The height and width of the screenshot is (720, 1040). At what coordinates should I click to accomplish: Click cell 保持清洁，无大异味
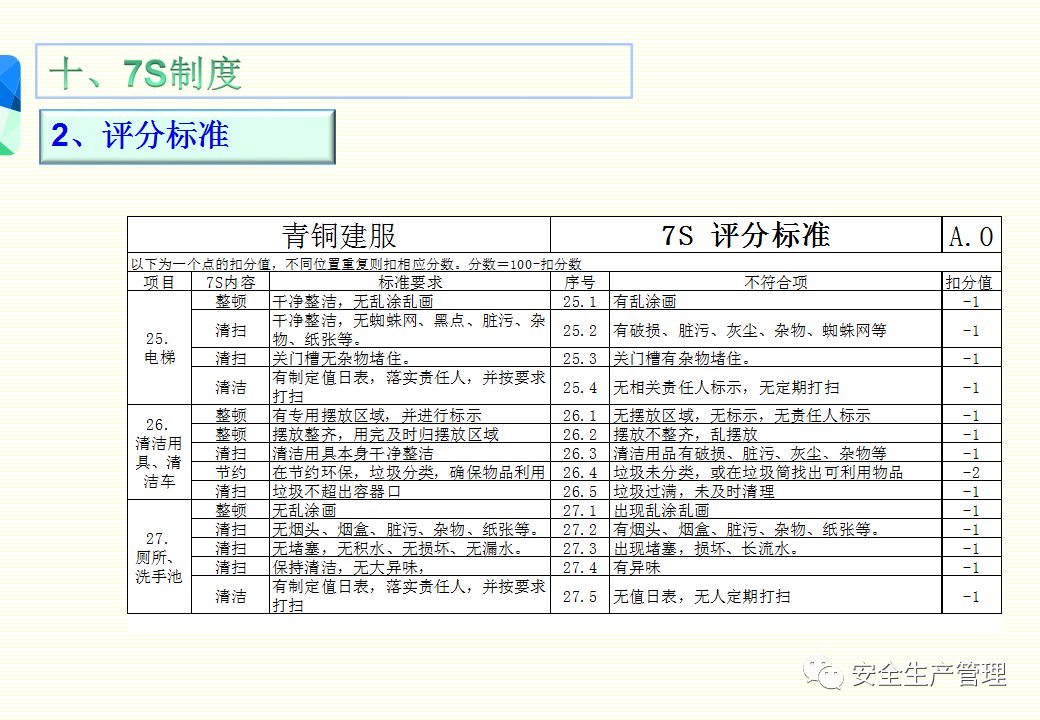(410, 567)
